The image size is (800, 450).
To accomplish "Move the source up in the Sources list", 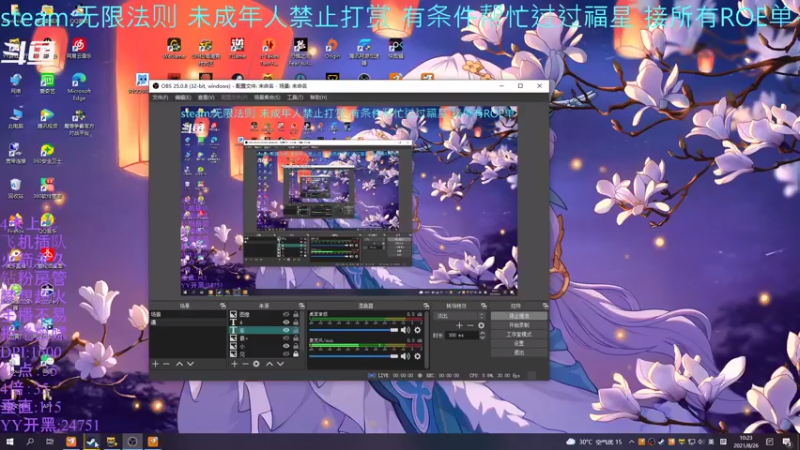I will point(269,364).
